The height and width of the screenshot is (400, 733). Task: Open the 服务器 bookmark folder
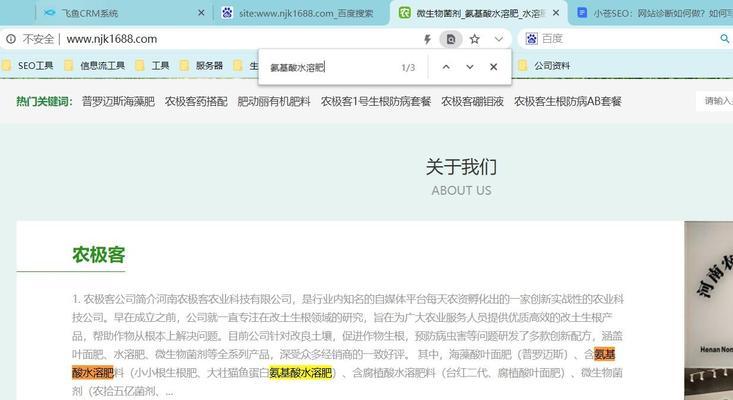[x=202, y=66]
